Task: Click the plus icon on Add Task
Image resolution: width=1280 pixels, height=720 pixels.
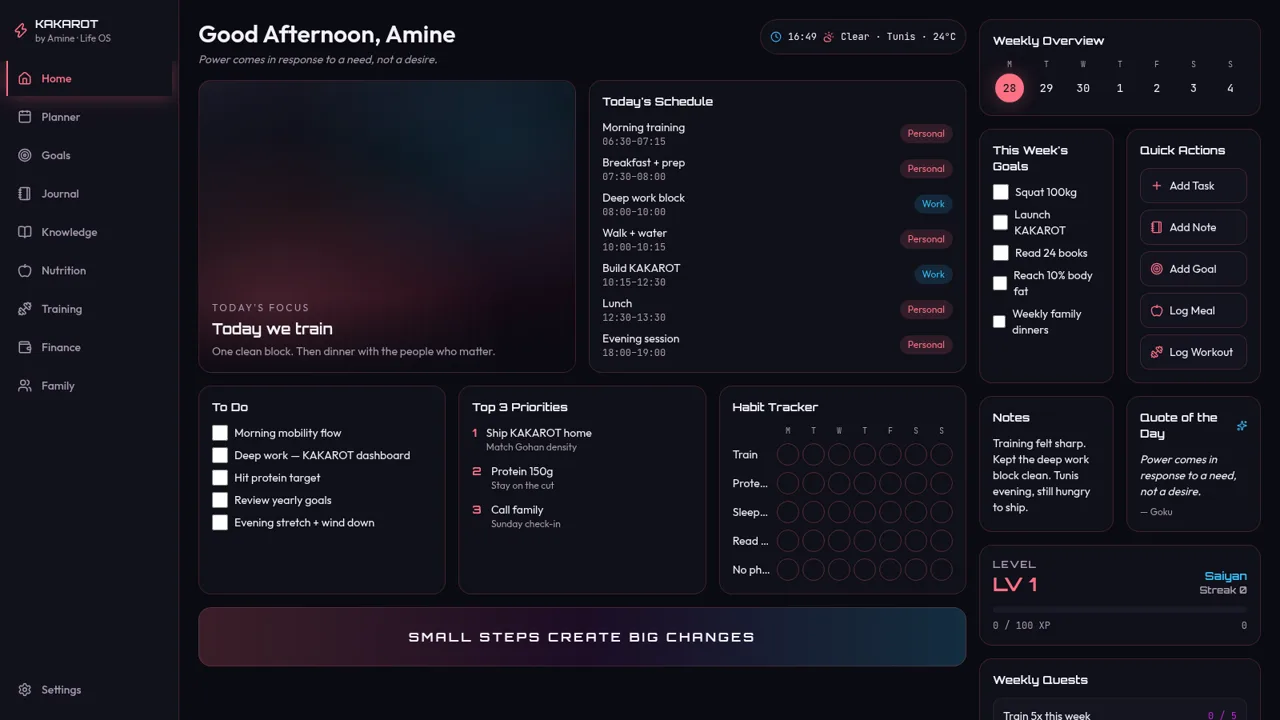Action: pos(1157,186)
